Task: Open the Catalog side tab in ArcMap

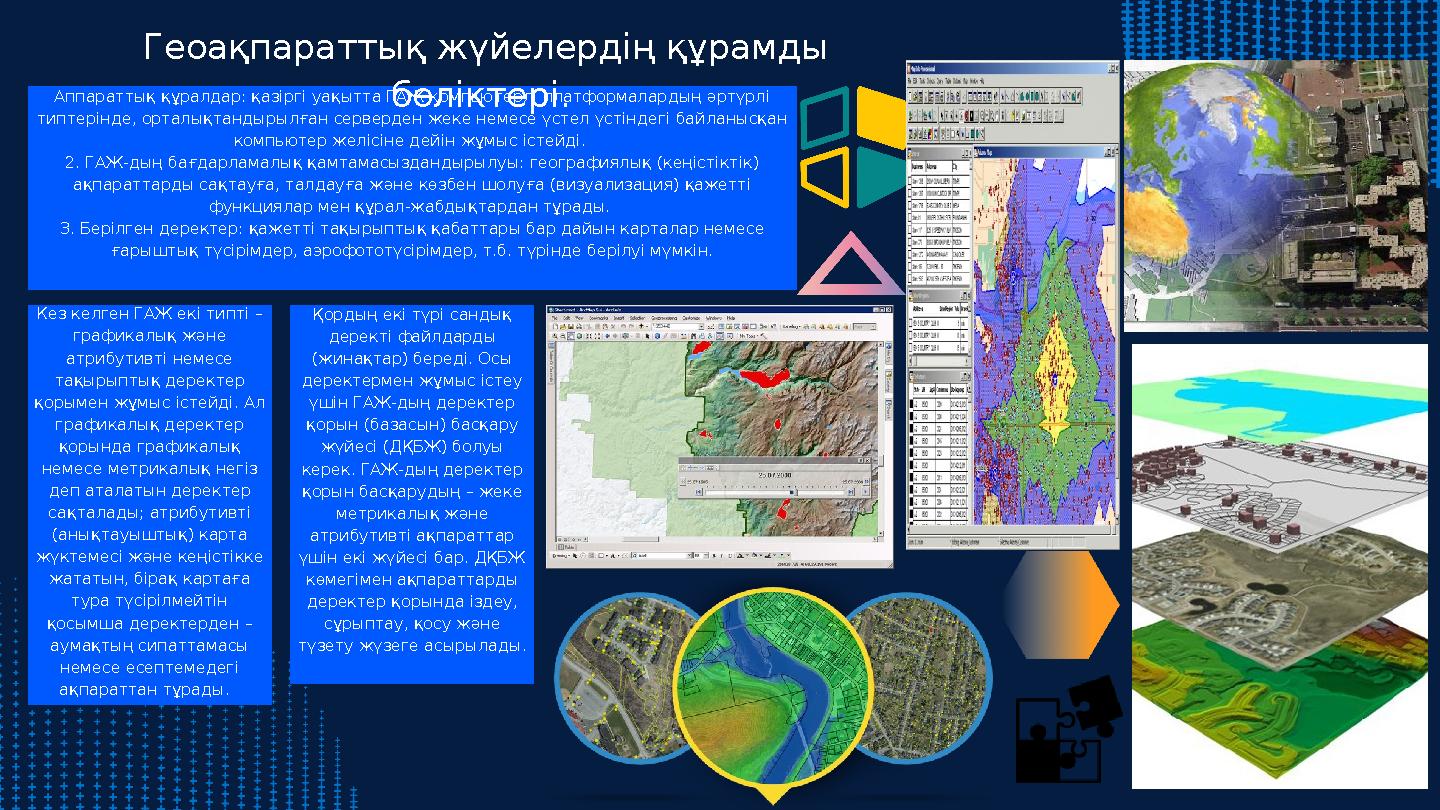Action: tap(889, 381)
